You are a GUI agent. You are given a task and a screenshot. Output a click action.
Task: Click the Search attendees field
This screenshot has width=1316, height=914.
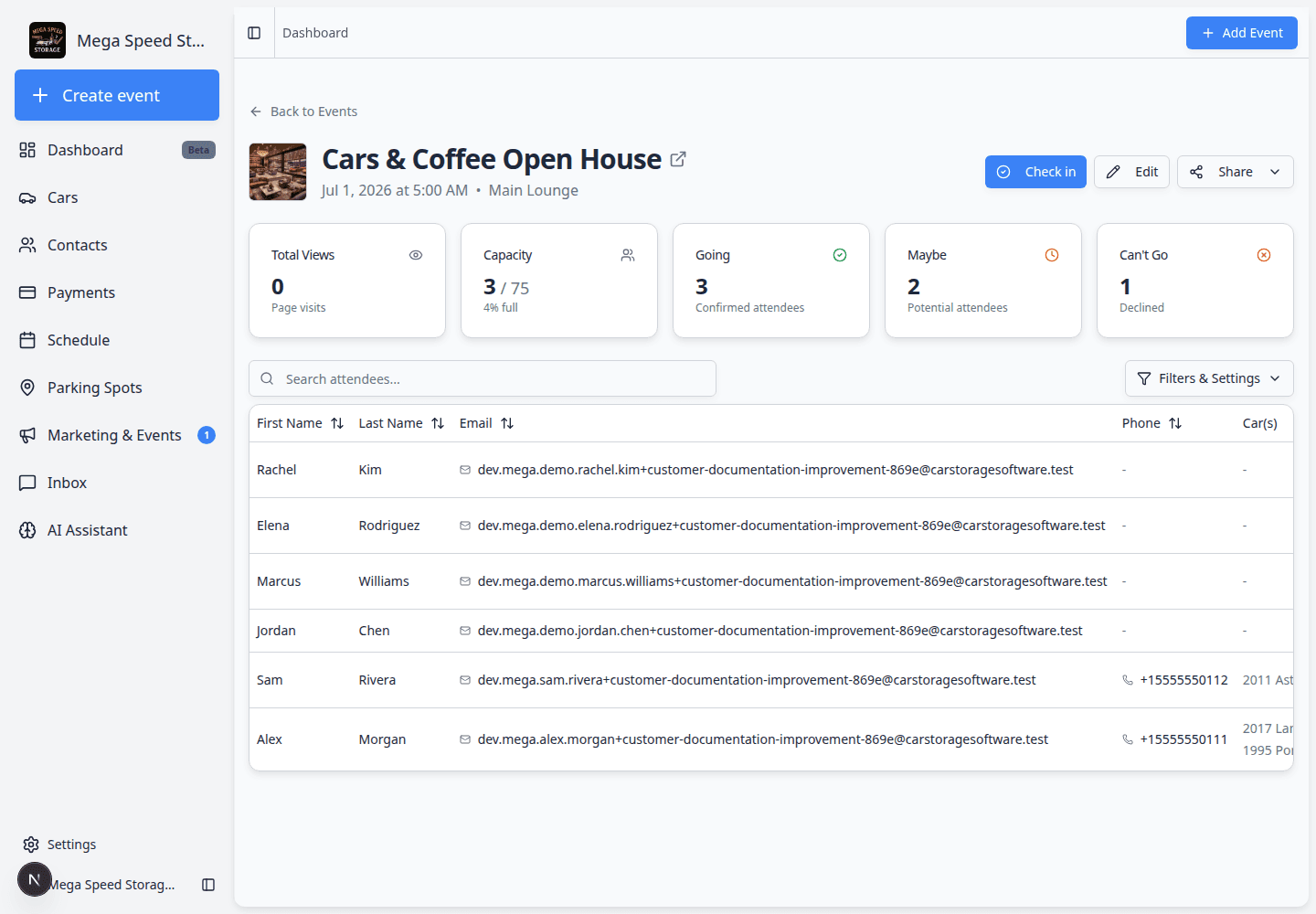[x=483, y=378]
